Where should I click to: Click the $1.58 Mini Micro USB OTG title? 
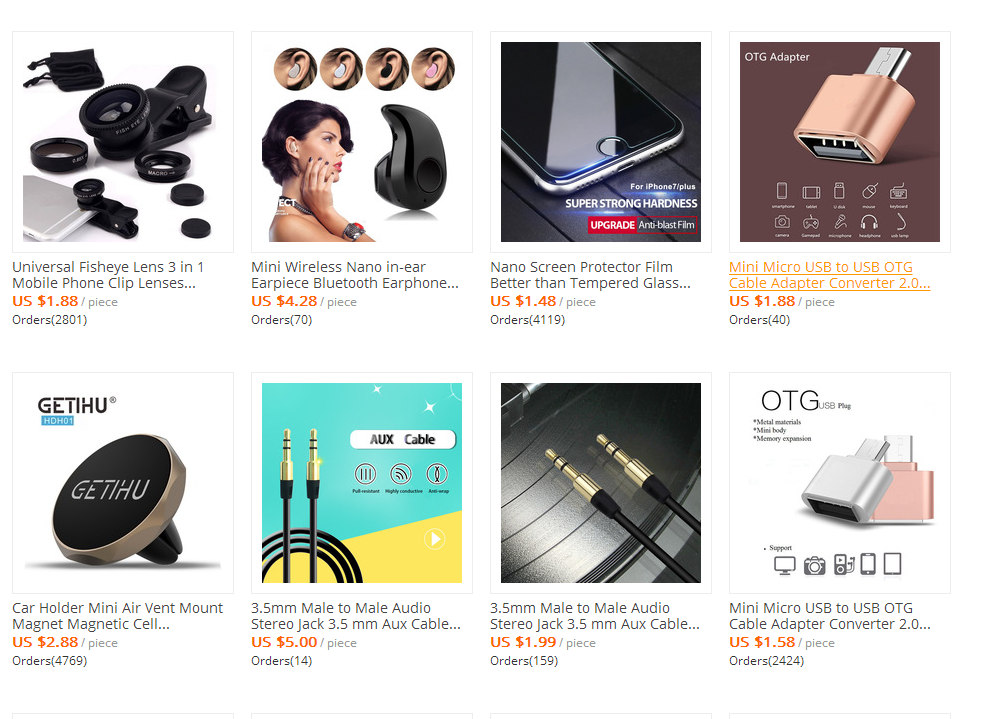tap(830, 616)
